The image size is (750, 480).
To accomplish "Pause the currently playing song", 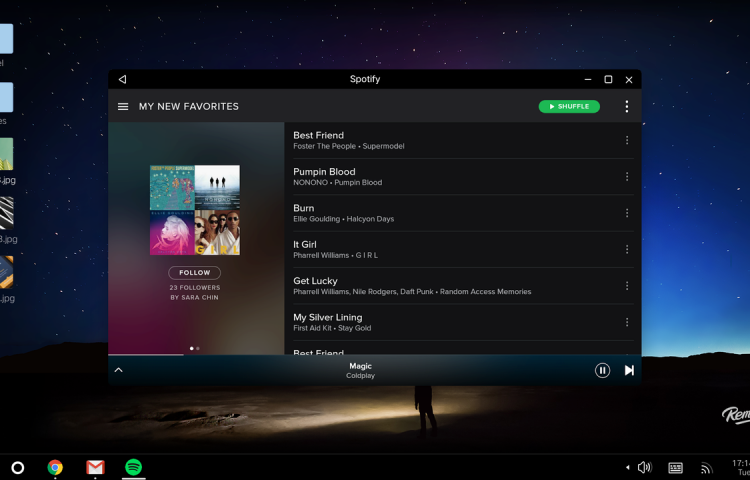I will [x=602, y=370].
